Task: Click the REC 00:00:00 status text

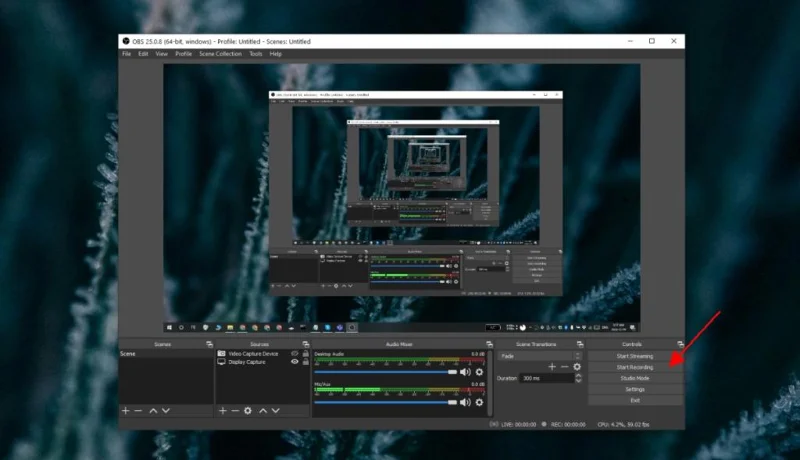Action: pos(568,424)
